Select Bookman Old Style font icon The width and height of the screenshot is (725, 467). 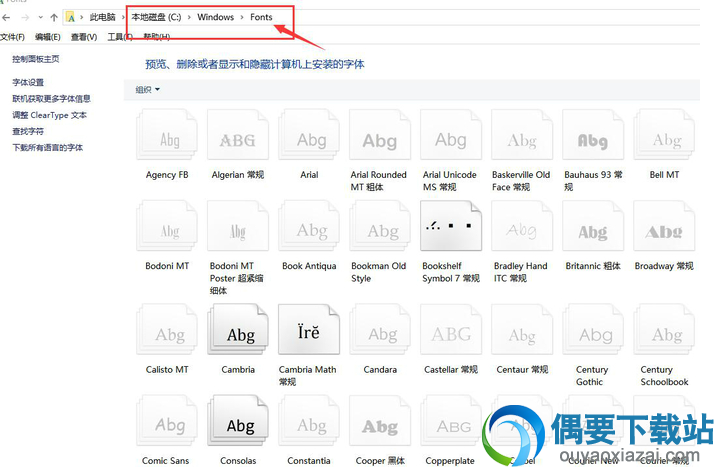click(380, 226)
